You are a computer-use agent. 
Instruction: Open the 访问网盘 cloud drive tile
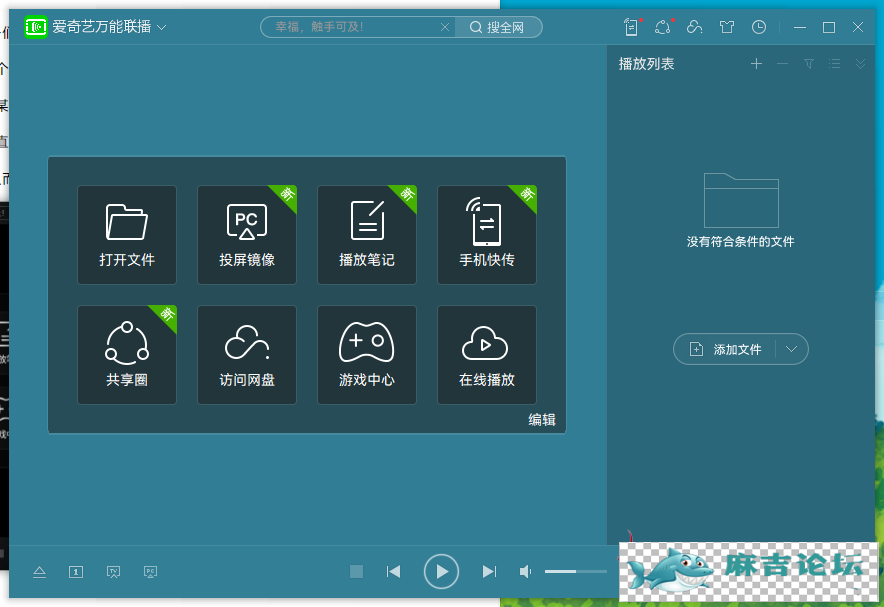(x=247, y=355)
